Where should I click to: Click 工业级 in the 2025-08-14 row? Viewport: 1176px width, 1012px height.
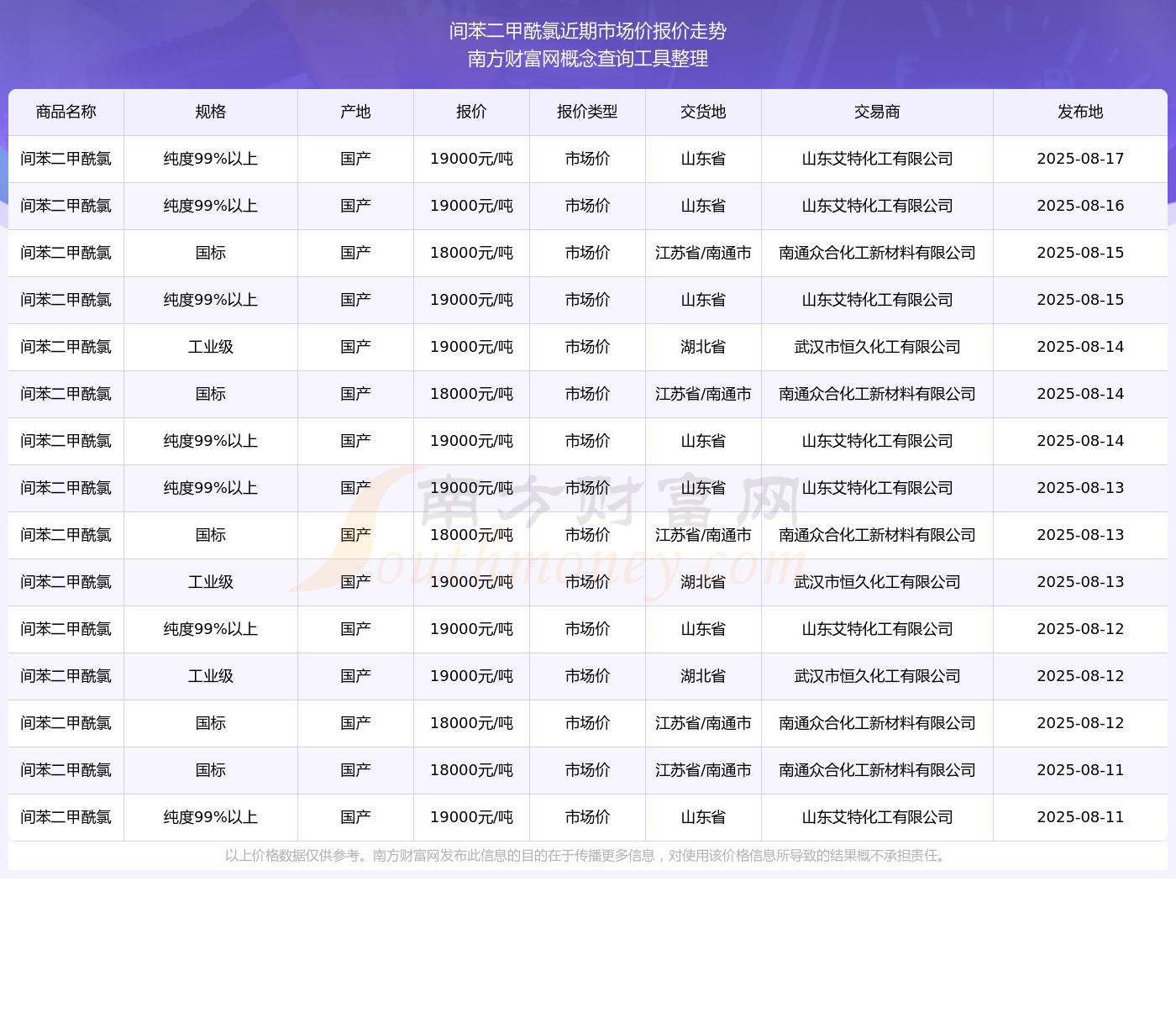click(211, 347)
